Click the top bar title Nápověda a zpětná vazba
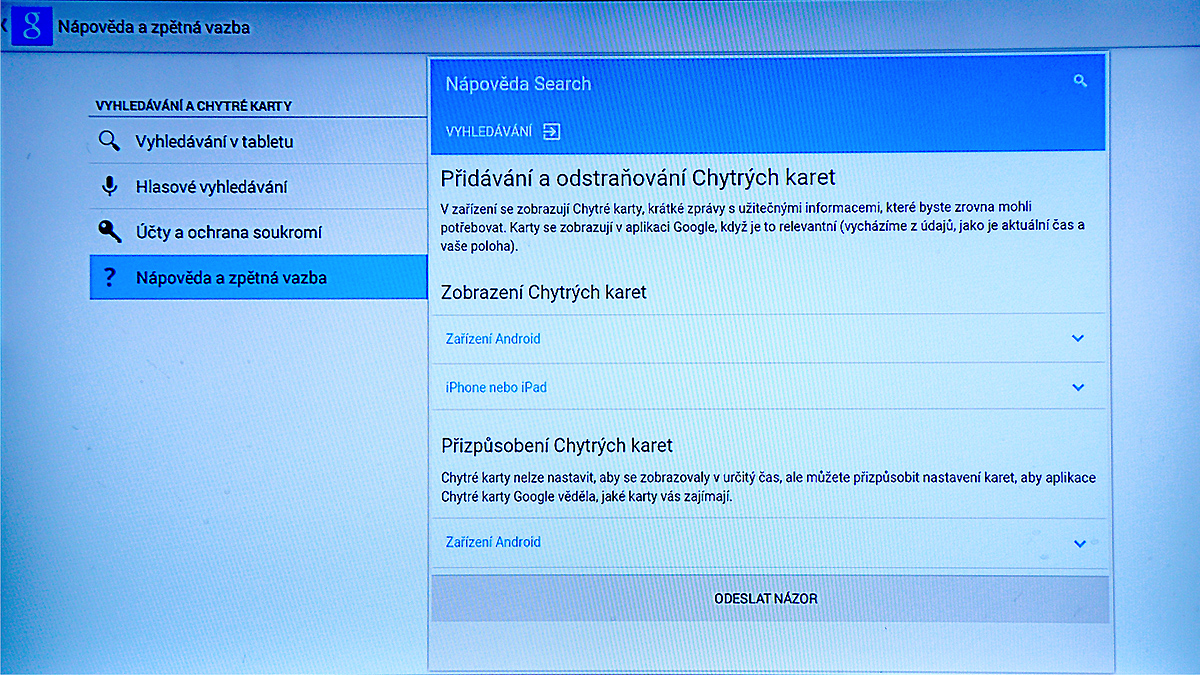This screenshot has height=675, width=1200. point(154,27)
